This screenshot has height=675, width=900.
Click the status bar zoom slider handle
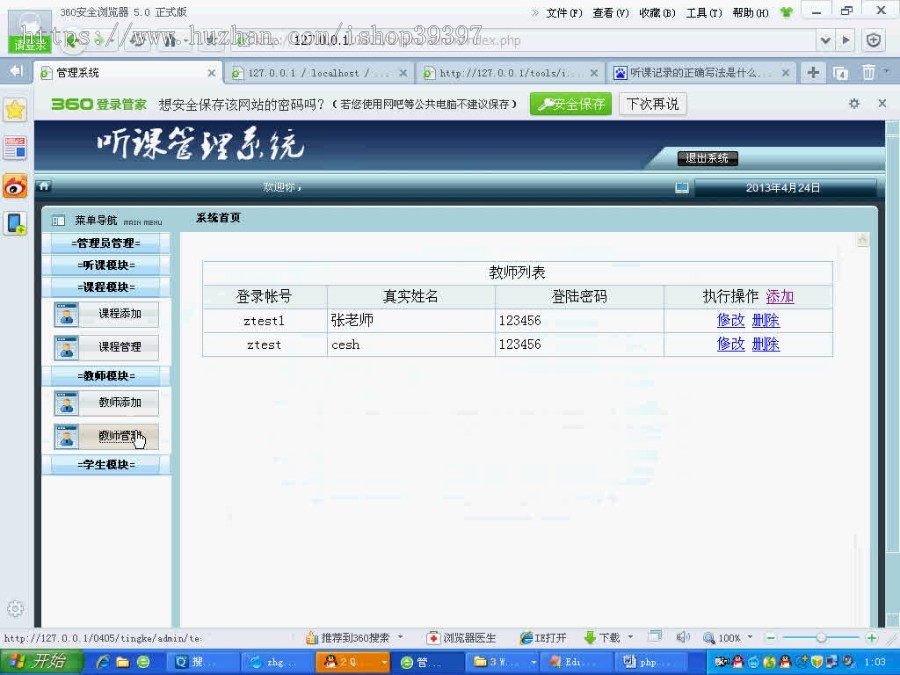pos(821,638)
